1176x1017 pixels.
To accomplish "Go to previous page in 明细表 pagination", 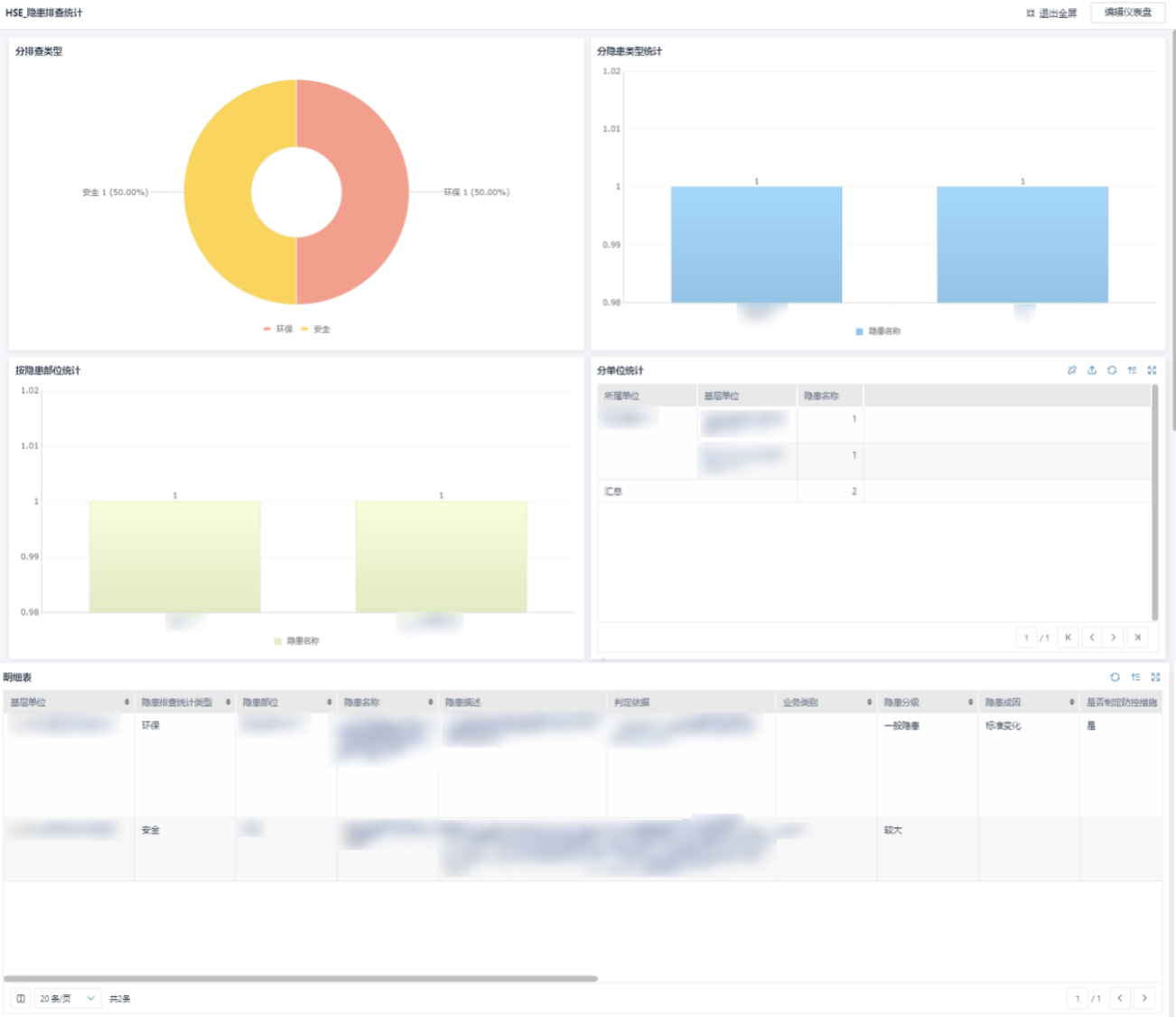I will tap(1120, 998).
